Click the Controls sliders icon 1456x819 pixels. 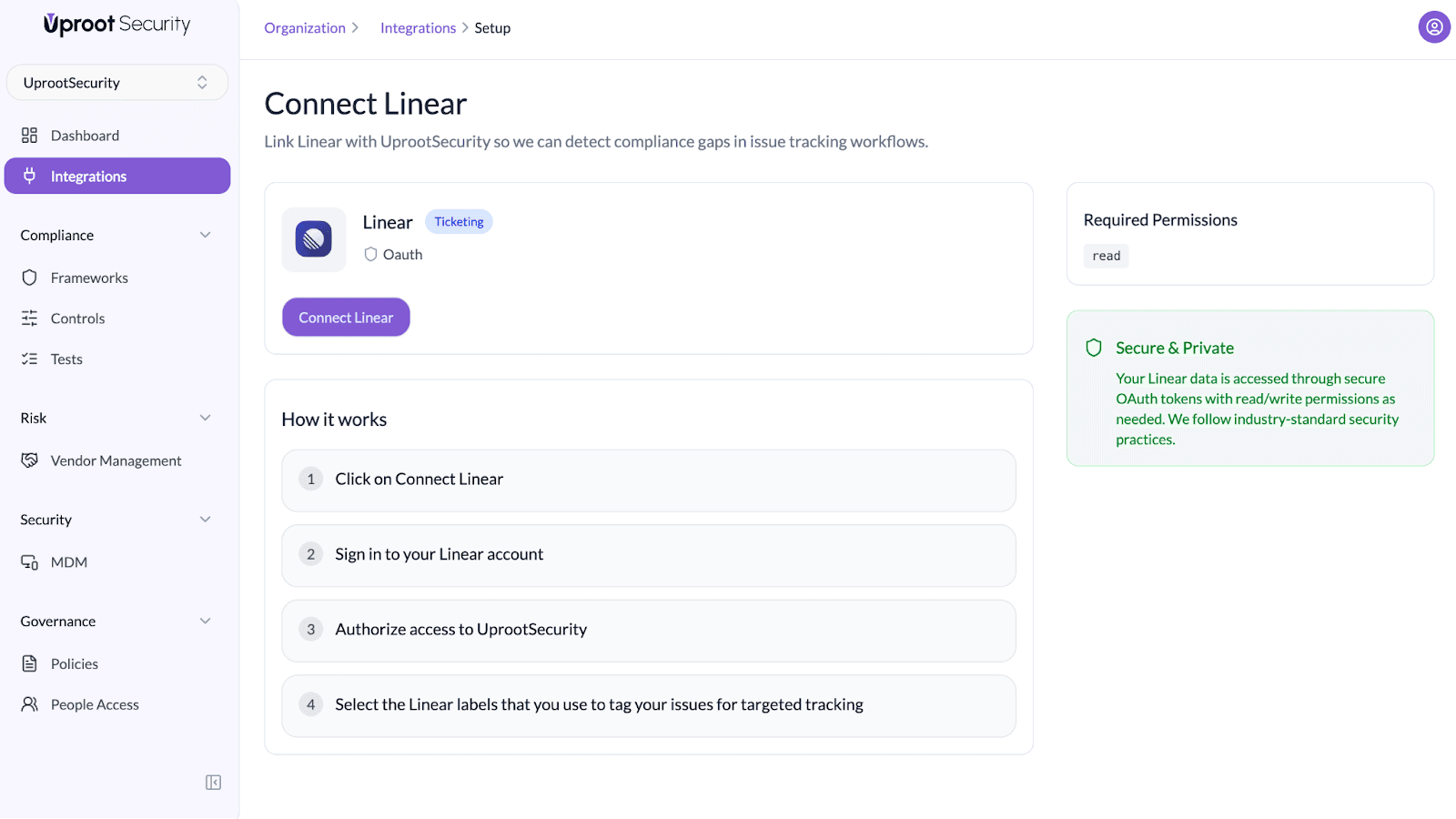click(30, 318)
